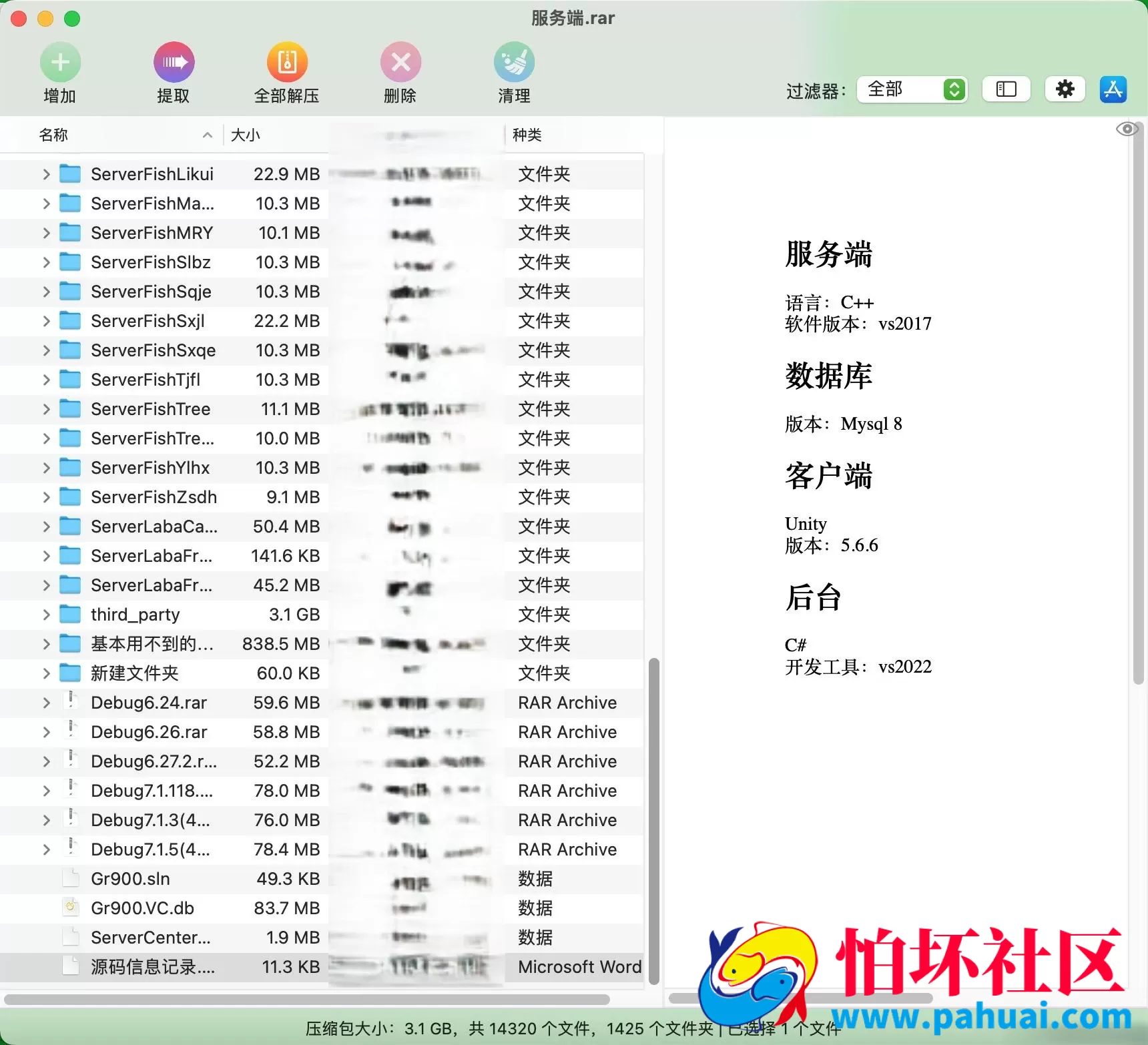Click the 全部解压 (Extract All) icon

287,62
